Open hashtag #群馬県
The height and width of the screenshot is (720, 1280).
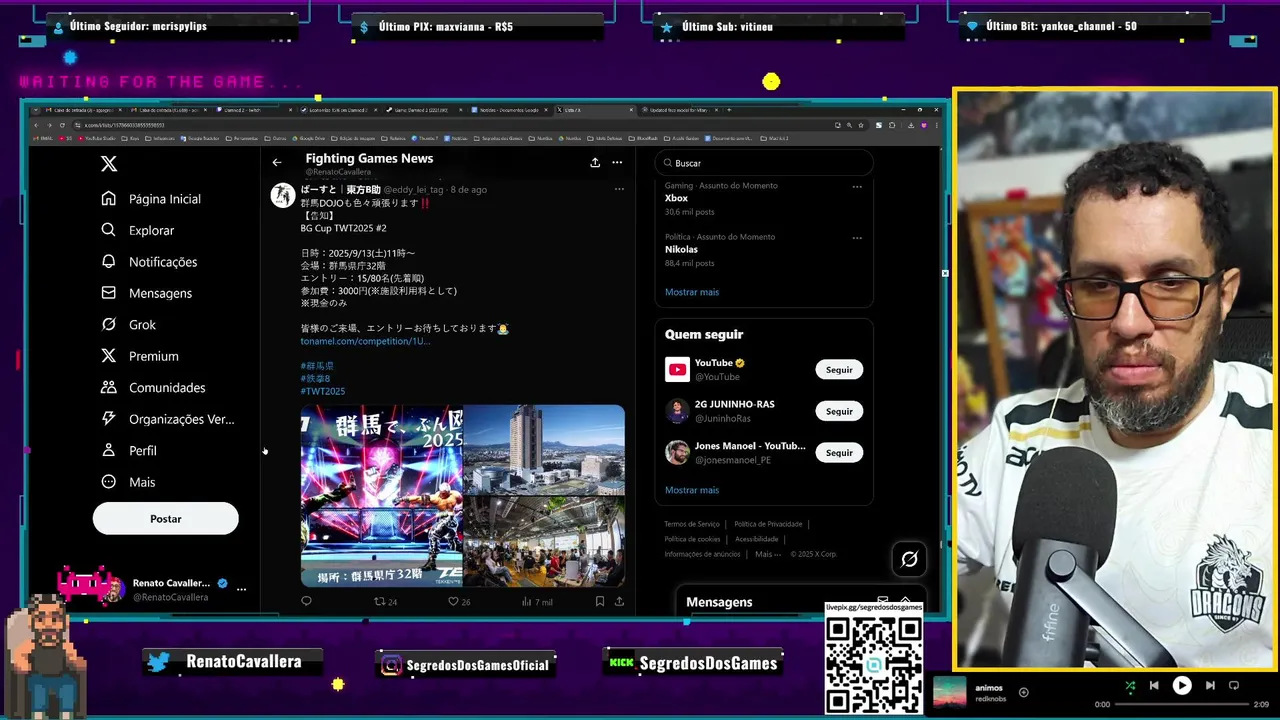point(317,366)
